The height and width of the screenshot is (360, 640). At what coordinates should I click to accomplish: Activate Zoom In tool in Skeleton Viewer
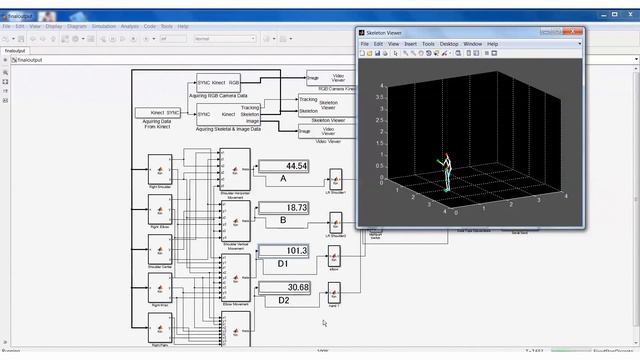[x=405, y=53]
